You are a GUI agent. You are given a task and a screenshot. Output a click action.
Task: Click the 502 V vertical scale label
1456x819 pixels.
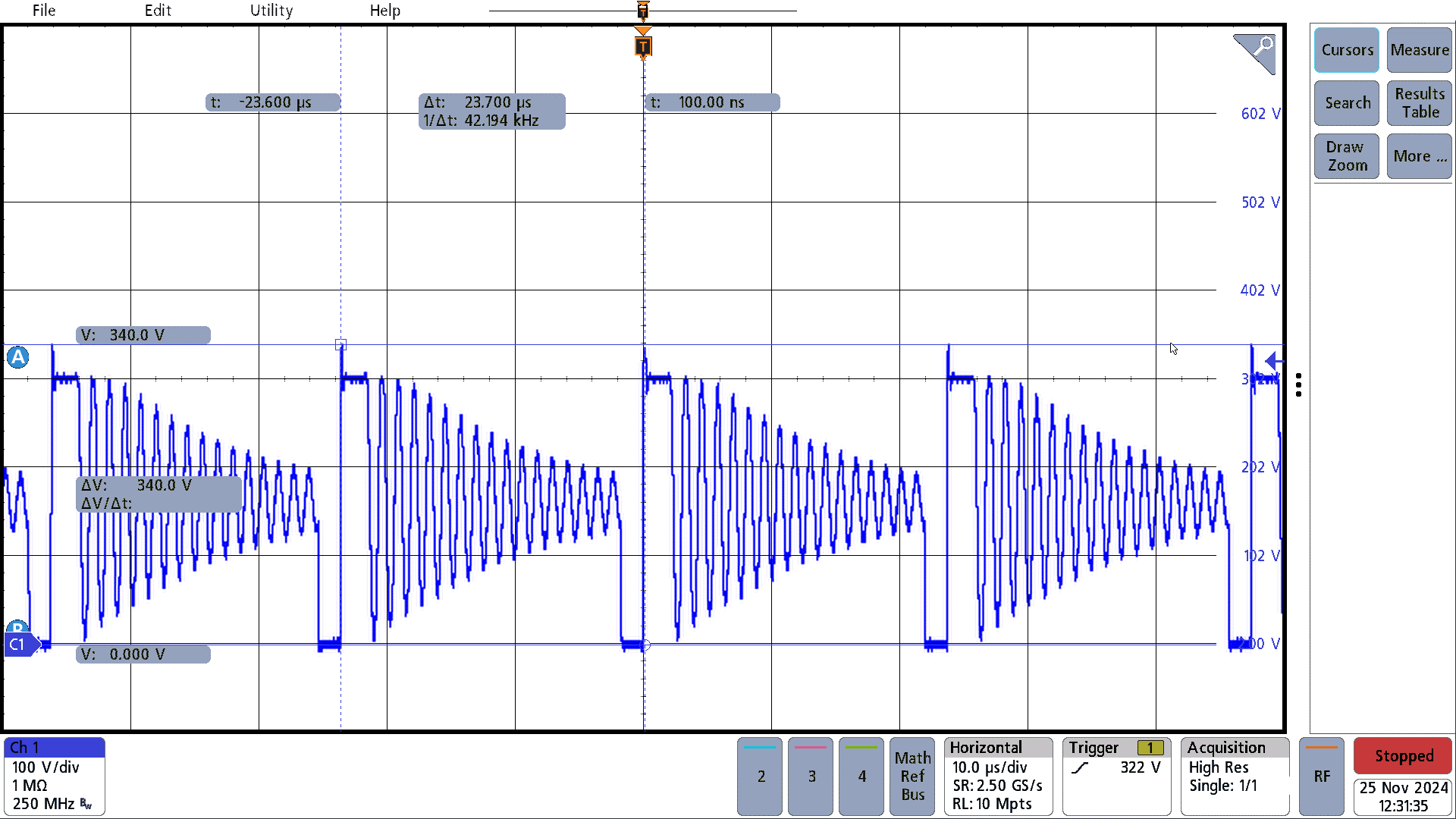[x=1260, y=202]
